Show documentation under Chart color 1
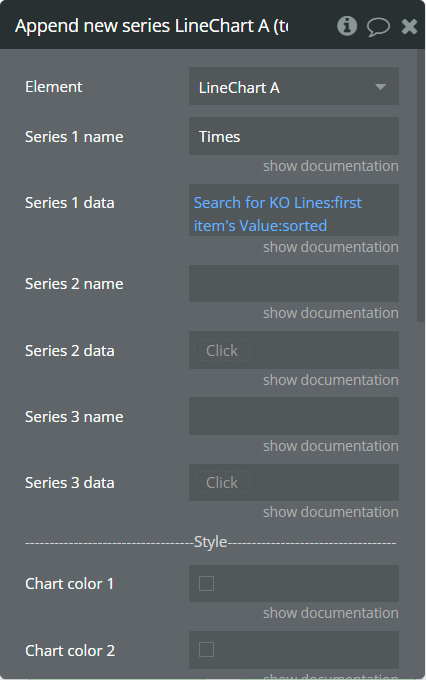Image resolution: width=426 pixels, height=680 pixels. [x=331, y=613]
